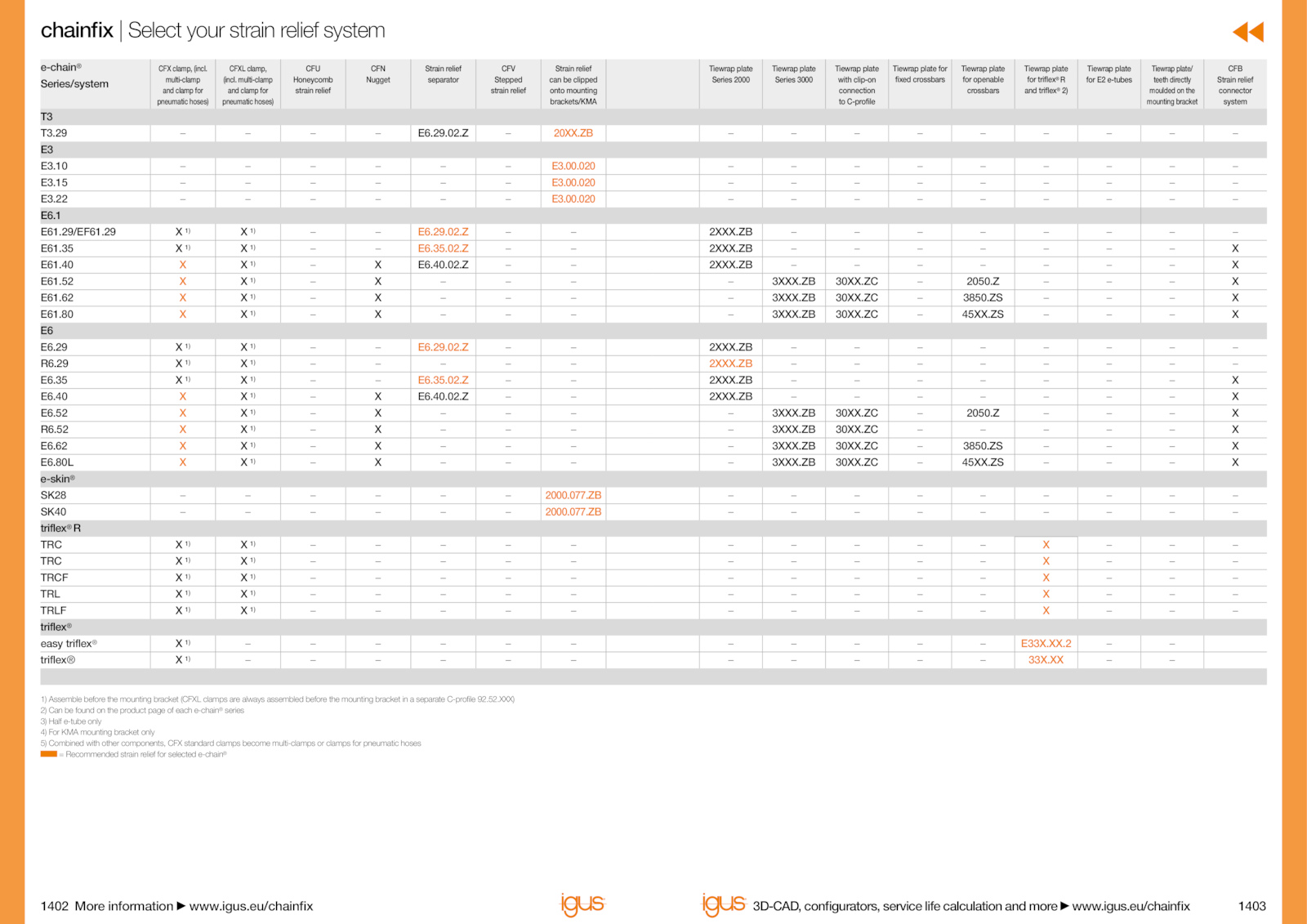Select the E6.35 row label
The width and height of the screenshot is (1307, 924).
click(x=54, y=380)
